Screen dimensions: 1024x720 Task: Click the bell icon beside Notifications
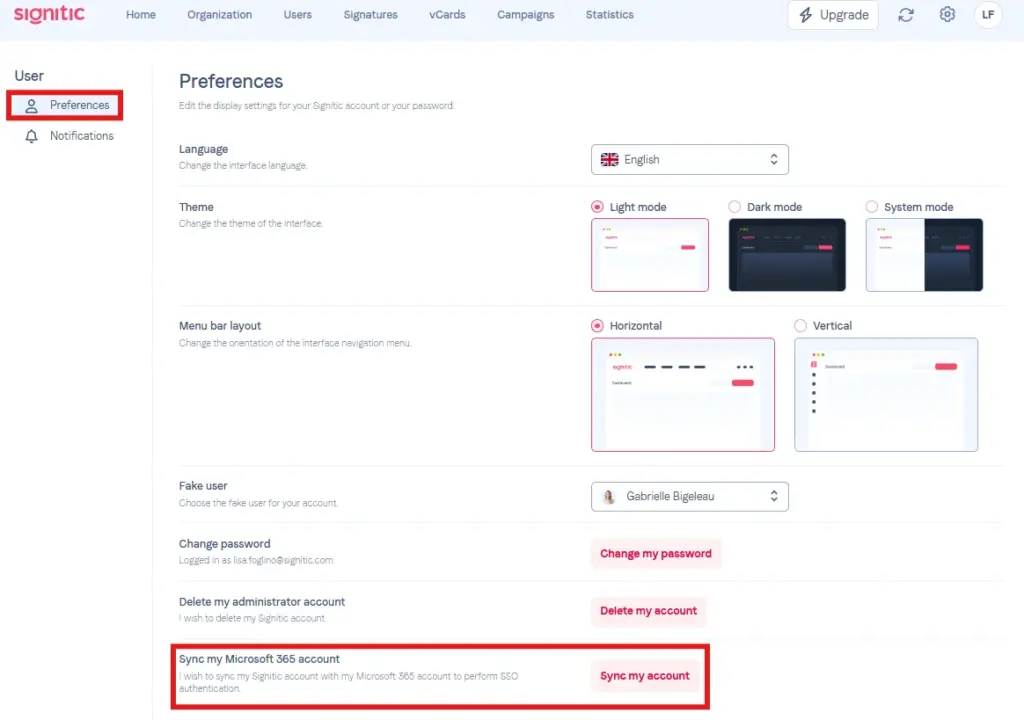pos(31,136)
